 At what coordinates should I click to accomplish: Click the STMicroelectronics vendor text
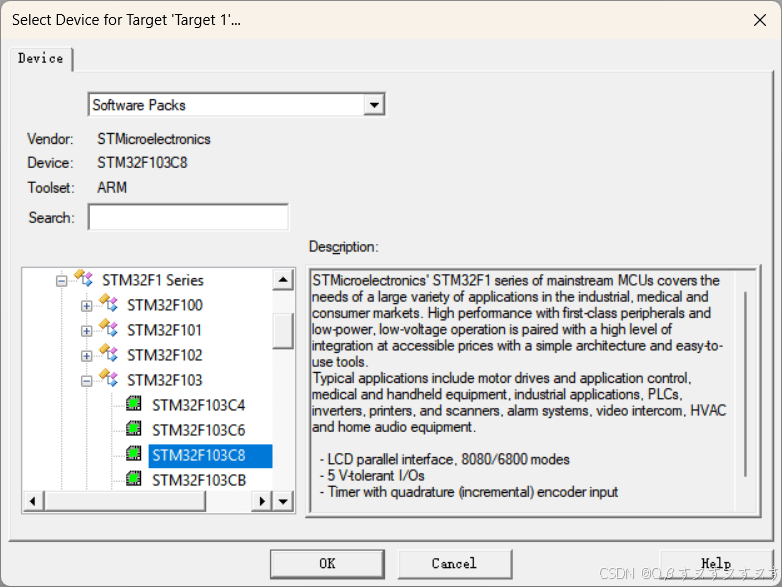[154, 139]
